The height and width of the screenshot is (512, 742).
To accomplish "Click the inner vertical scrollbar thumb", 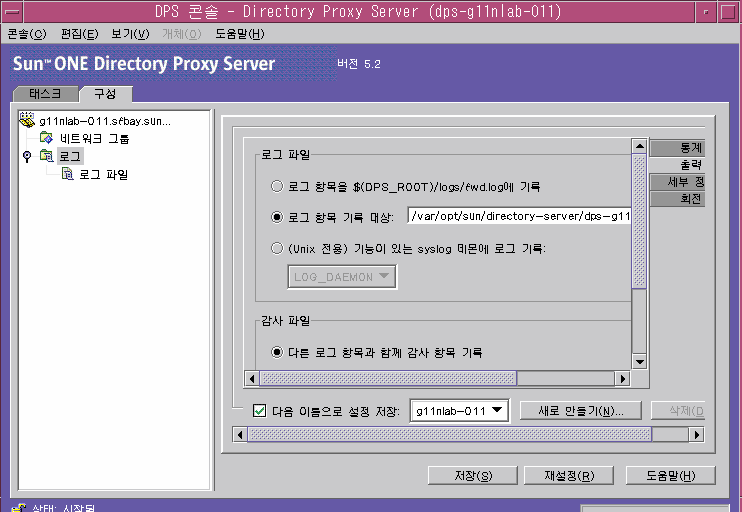I will click(639, 221).
